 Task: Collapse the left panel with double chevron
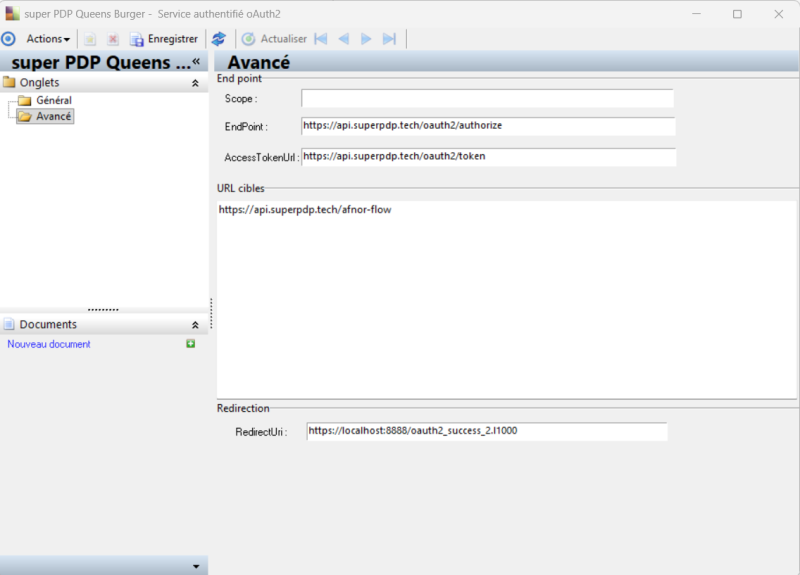[196, 62]
